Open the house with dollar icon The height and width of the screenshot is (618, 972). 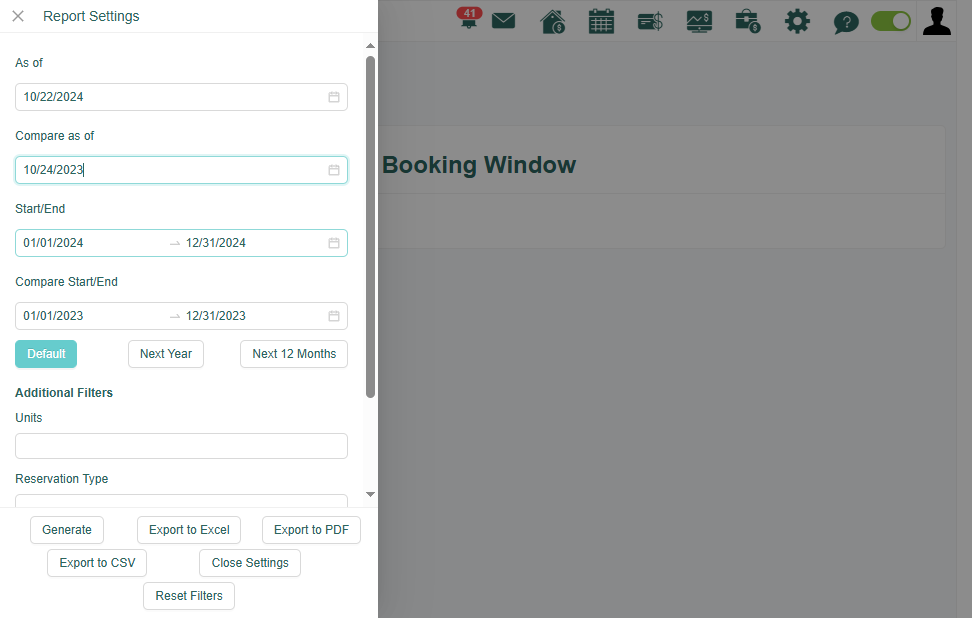coord(552,22)
